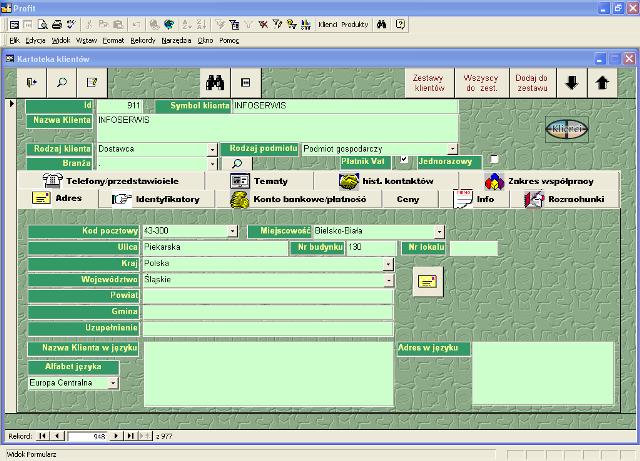Screen dimensions: 640x461
Task: Click the cut scissors icon in main toolbar
Action: pos(88,24)
